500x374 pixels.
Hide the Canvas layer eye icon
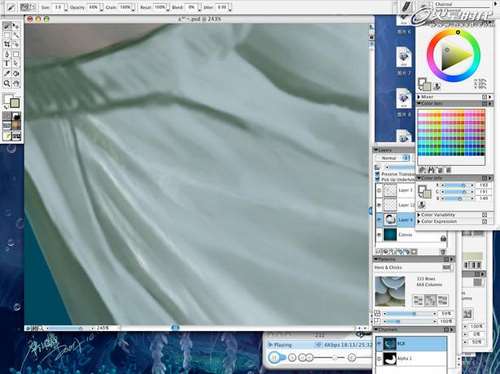(x=379, y=235)
